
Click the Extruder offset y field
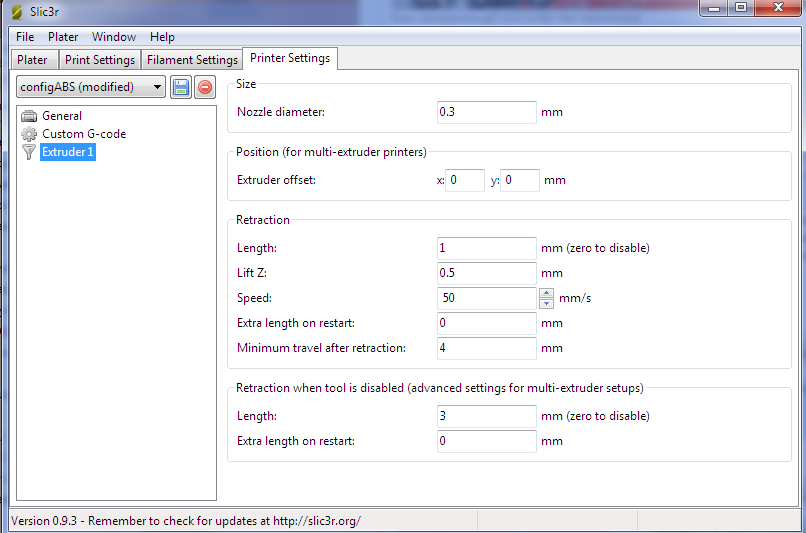click(x=520, y=180)
